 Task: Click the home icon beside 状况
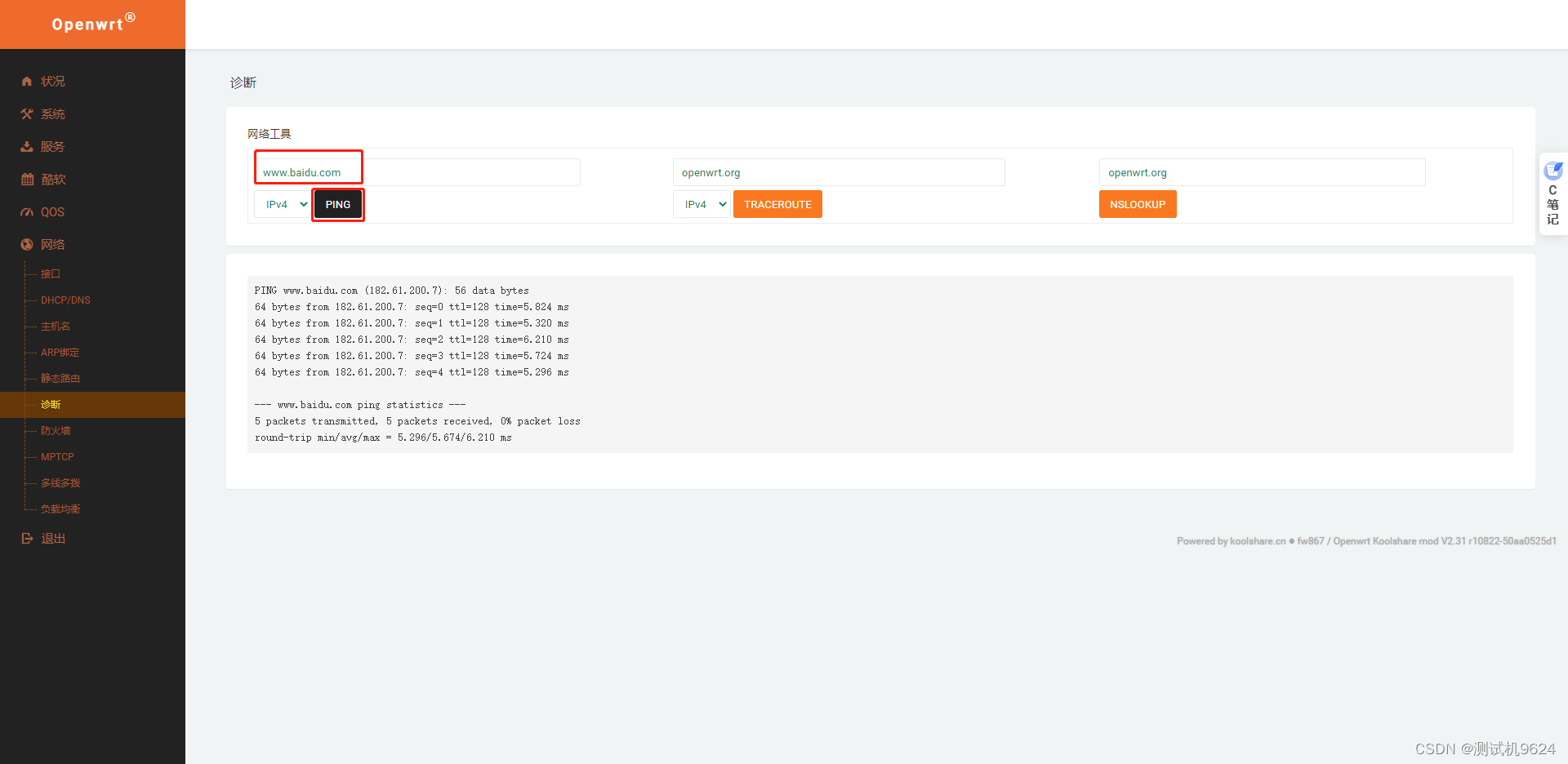pyautogui.click(x=27, y=82)
